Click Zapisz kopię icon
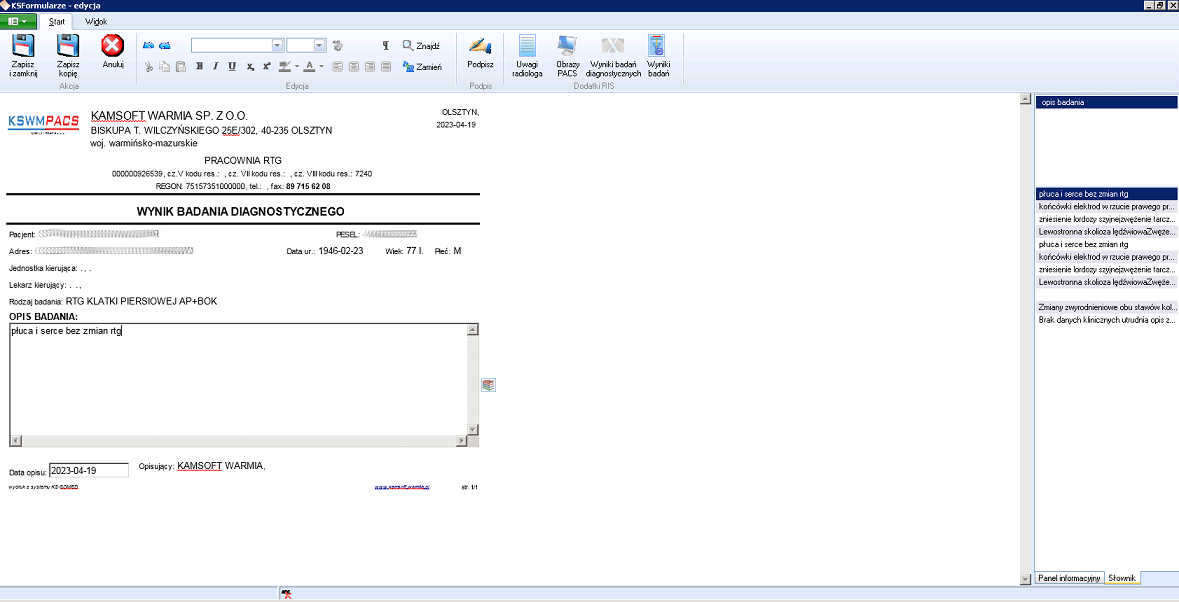The height and width of the screenshot is (602, 1179). pyautogui.click(x=68, y=46)
